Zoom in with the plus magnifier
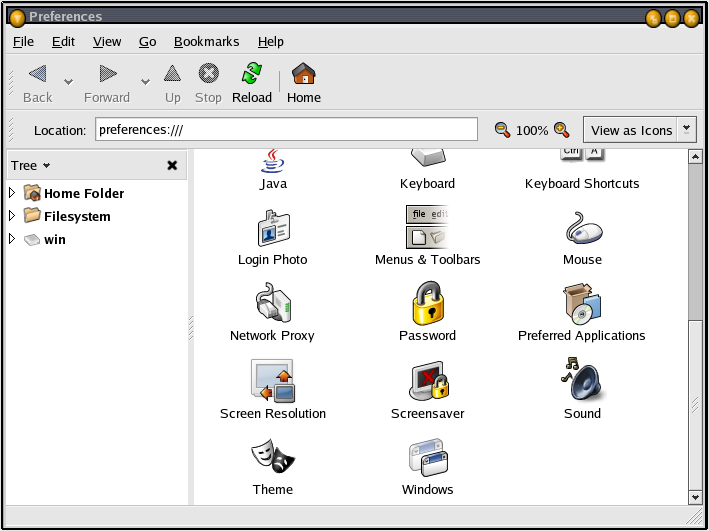This screenshot has width=709, height=531. point(562,130)
